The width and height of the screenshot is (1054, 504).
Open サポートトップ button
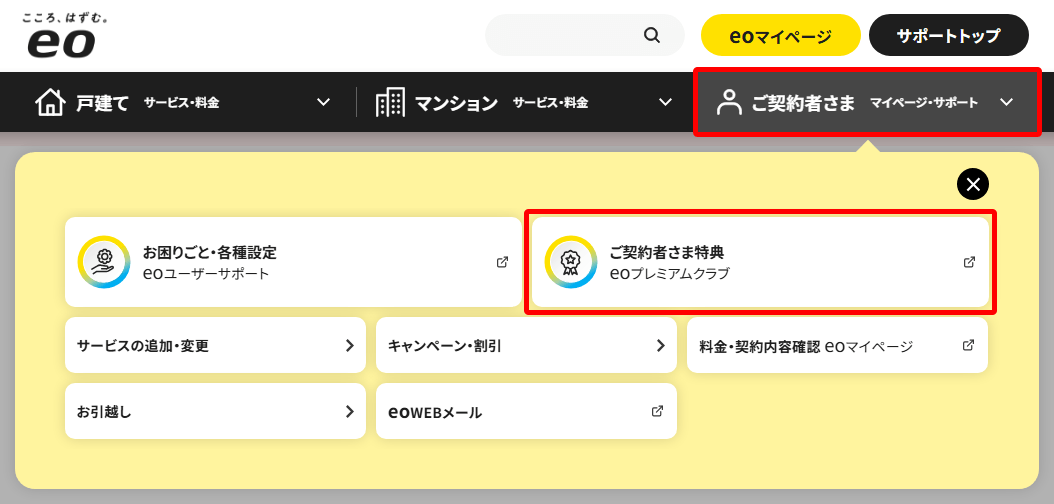pos(948,35)
